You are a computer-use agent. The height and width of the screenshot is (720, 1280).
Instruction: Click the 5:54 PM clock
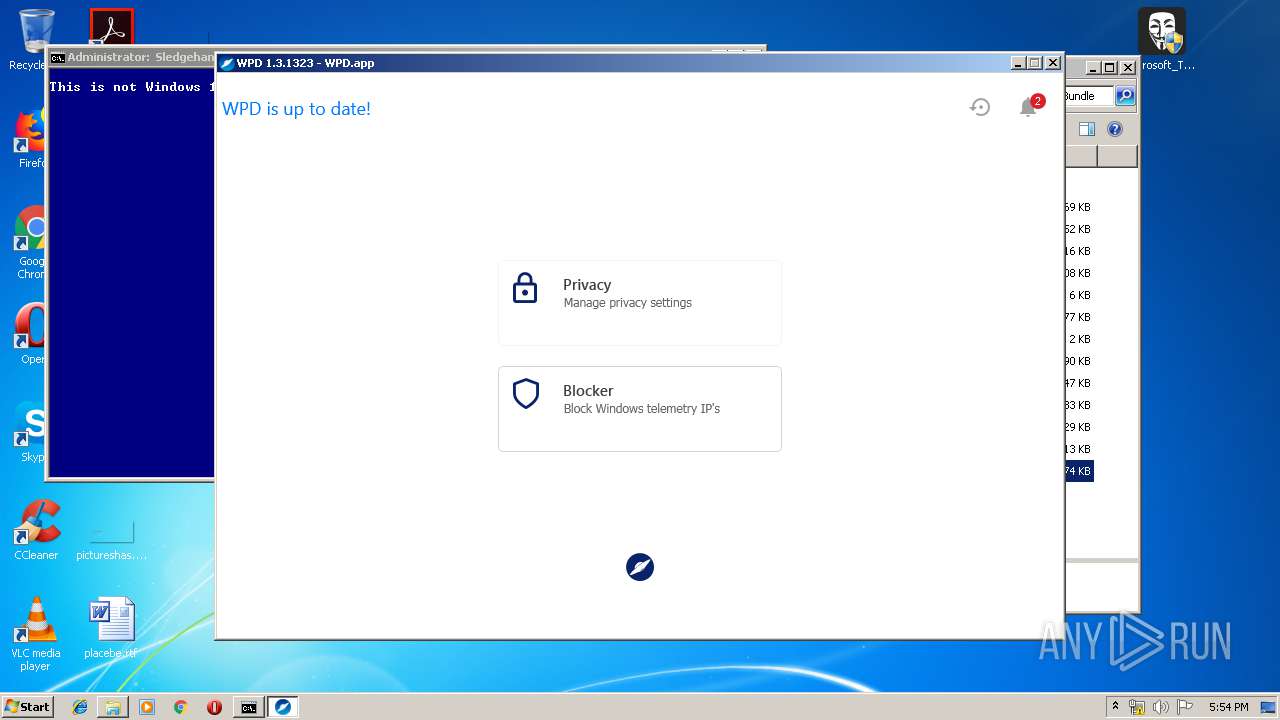click(x=1228, y=707)
